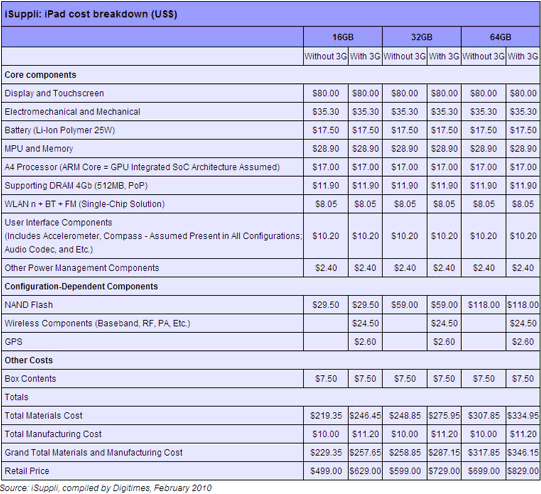The image size is (541, 494).
Task: Click the $257.65 Grand Total value
Action: (365, 453)
